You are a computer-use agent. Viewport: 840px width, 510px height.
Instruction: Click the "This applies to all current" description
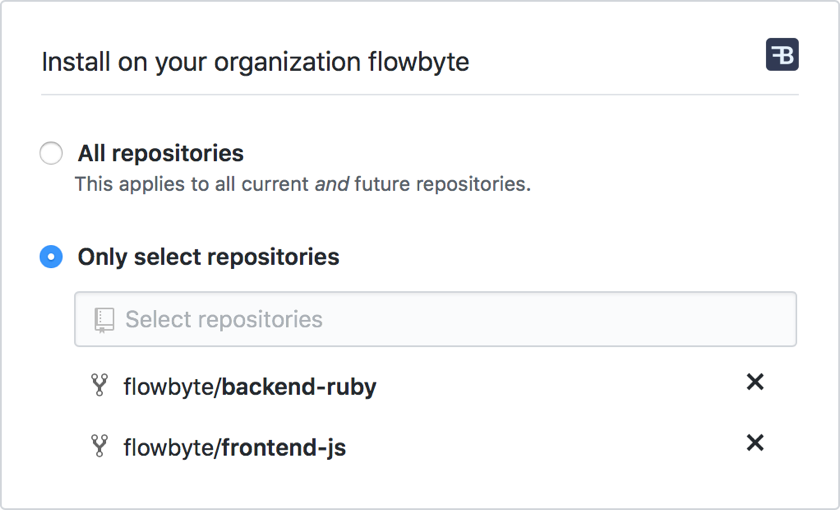coord(193,185)
